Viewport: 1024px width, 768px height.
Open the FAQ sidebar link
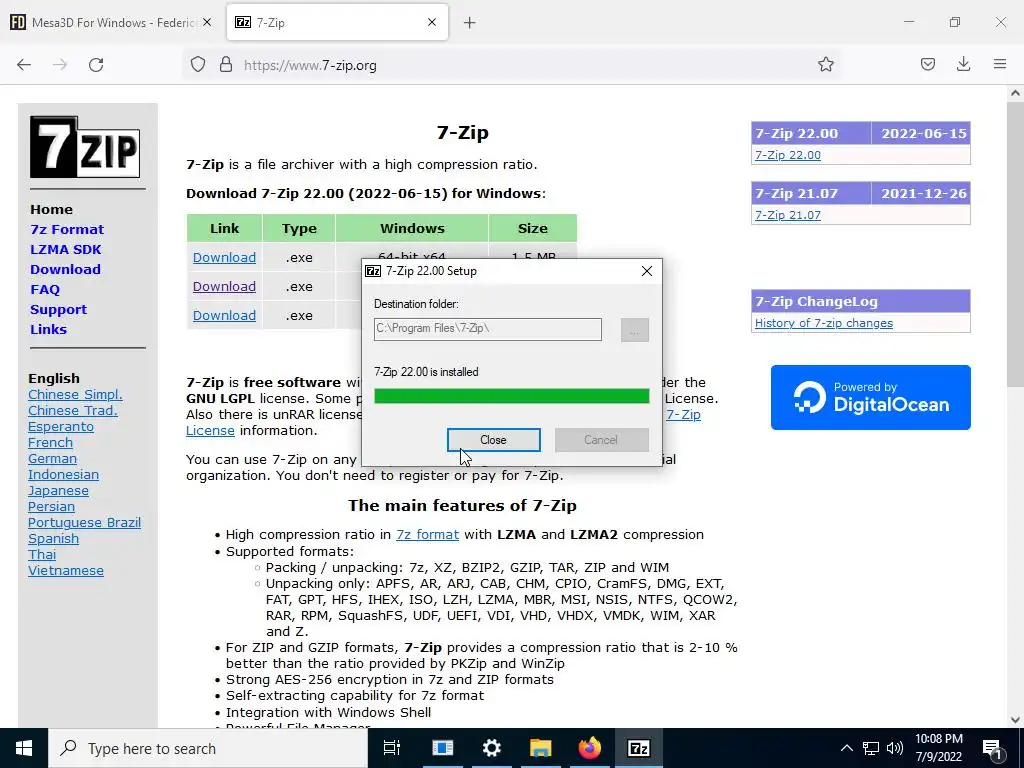(45, 289)
